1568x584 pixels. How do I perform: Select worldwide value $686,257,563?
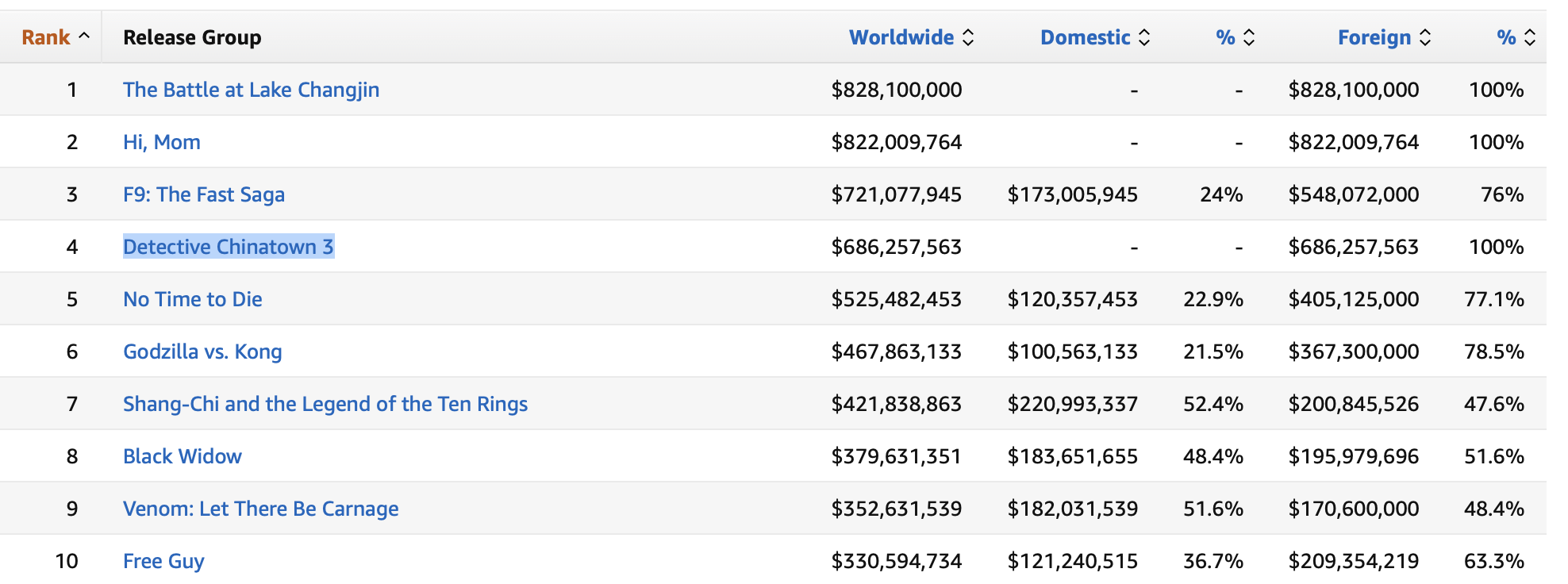click(x=897, y=247)
